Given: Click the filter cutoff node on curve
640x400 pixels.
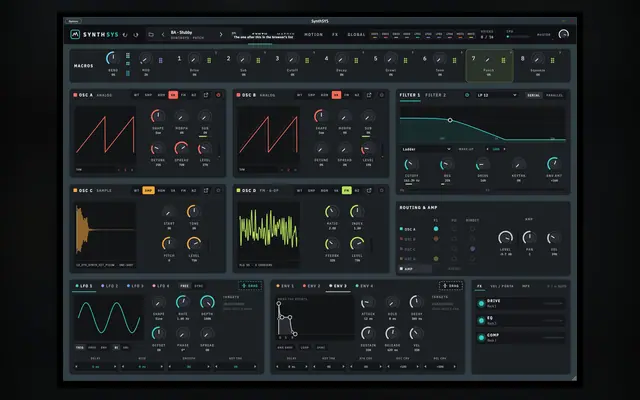Looking at the screenshot, I should (450, 120).
